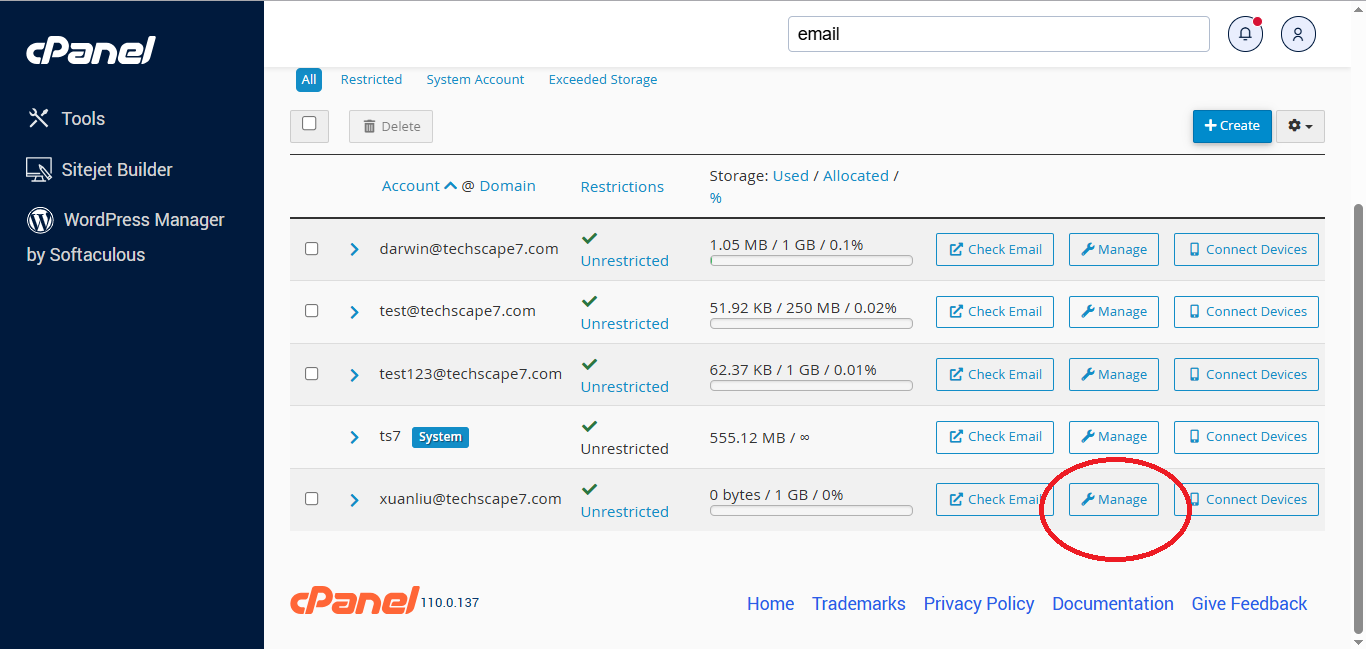
Task: Connect Devices for xuanliu@techscape7.com
Action: tap(1246, 499)
